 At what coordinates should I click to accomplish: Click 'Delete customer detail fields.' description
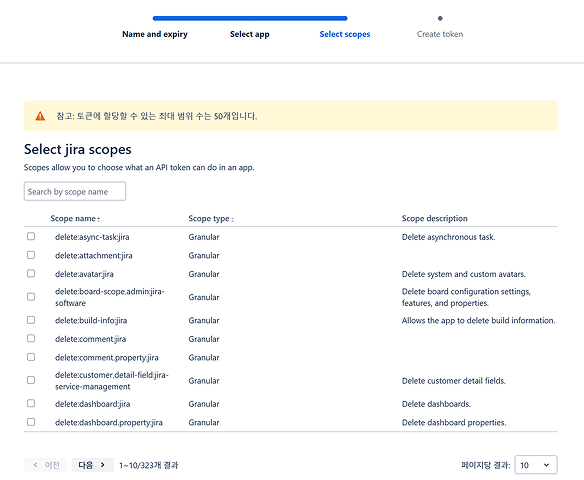click(454, 381)
